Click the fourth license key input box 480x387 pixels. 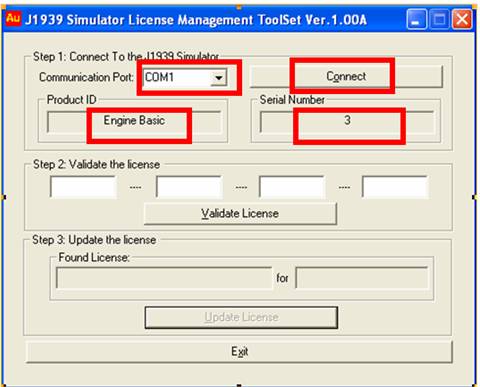click(x=395, y=187)
